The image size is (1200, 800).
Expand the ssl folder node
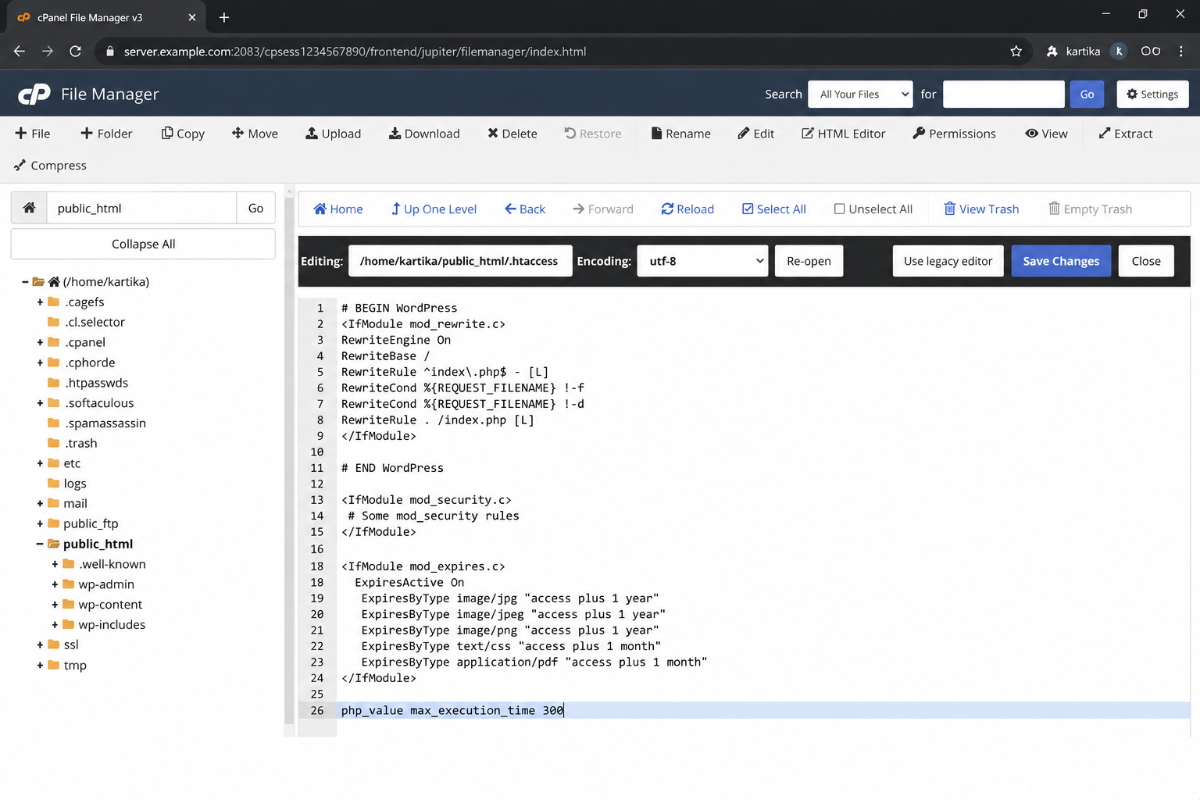40,645
